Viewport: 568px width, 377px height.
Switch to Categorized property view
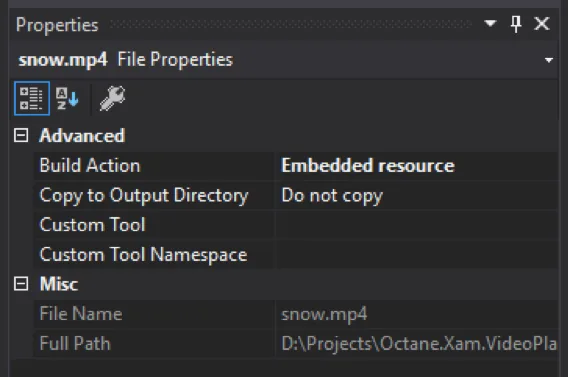(32, 98)
